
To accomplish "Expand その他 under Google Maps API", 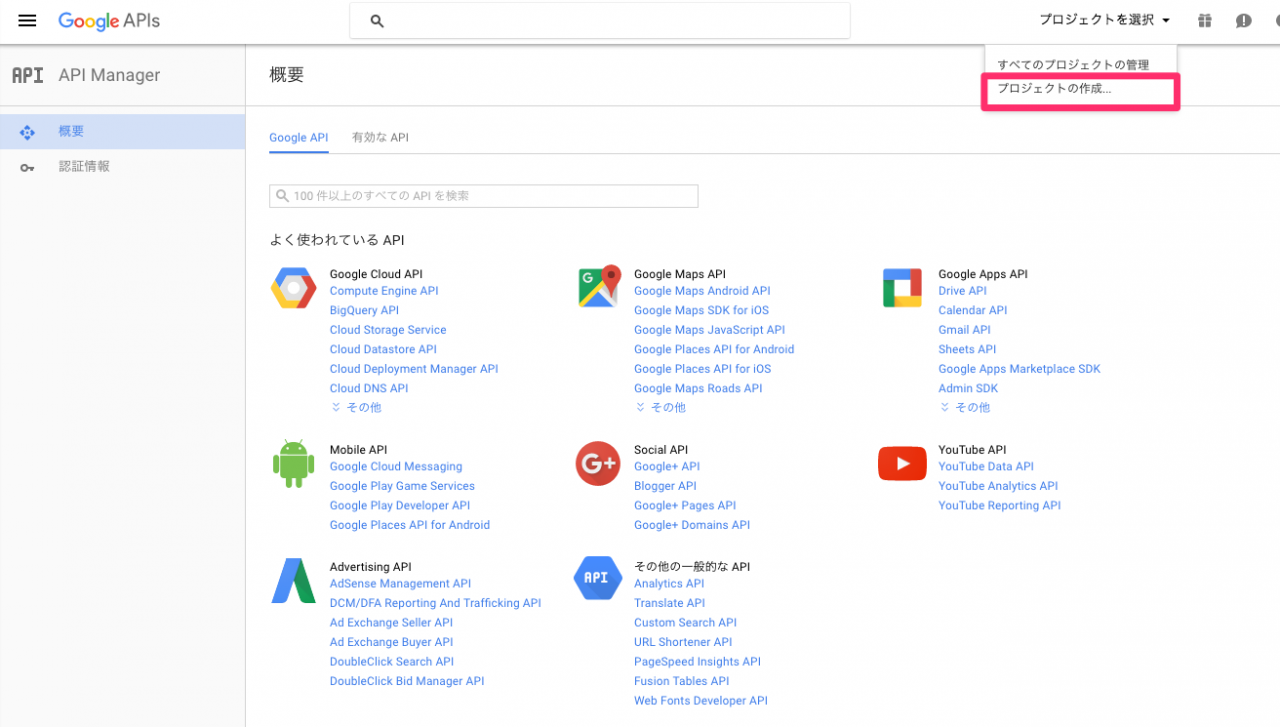I will coord(660,407).
